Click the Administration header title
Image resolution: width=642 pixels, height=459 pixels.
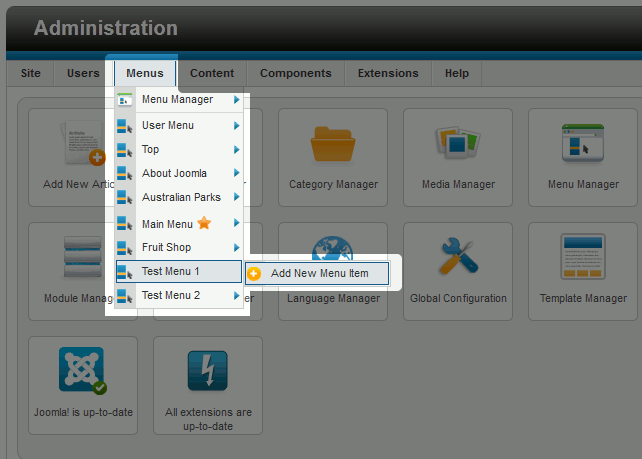pyautogui.click(x=106, y=28)
